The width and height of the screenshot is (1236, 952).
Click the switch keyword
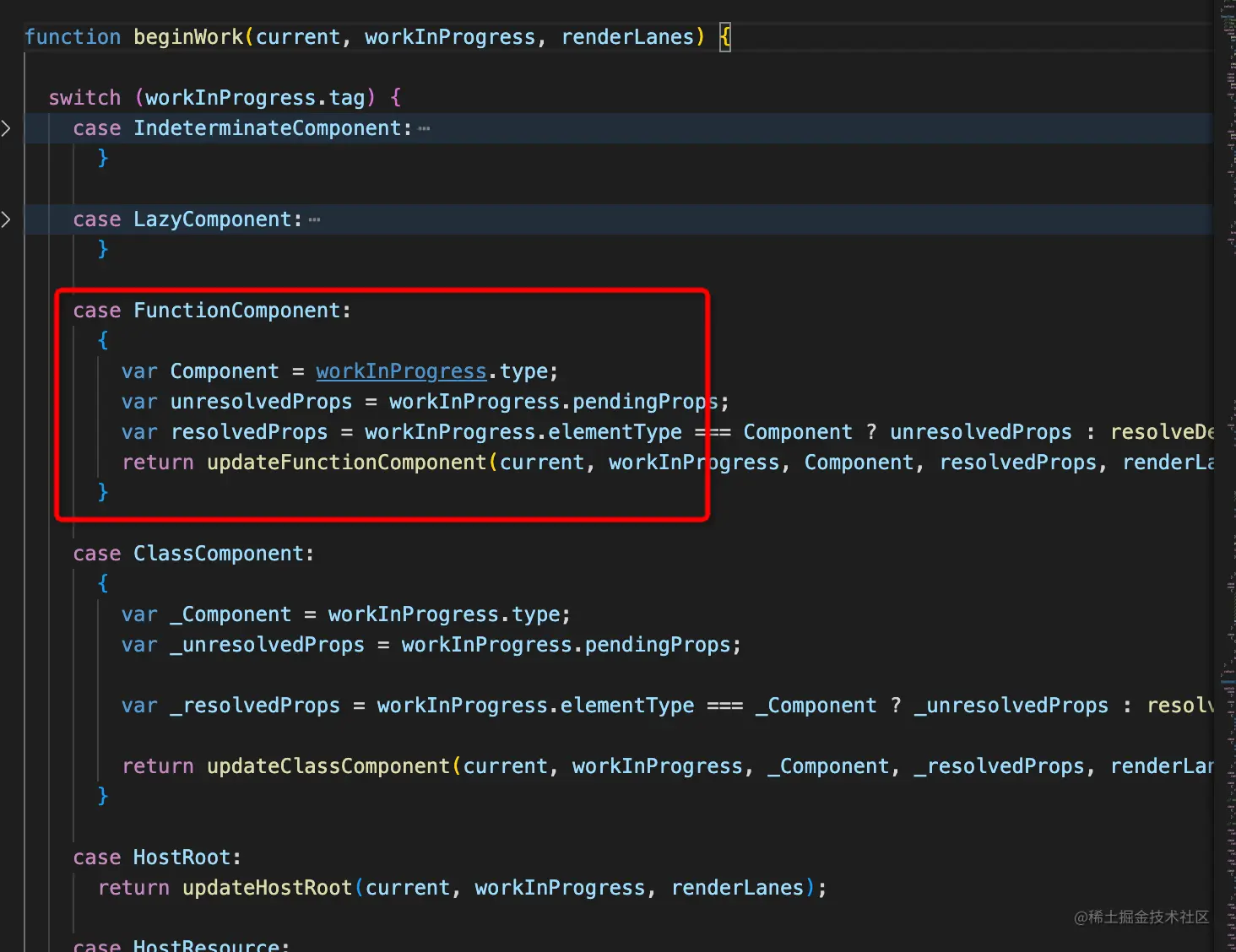84,98
